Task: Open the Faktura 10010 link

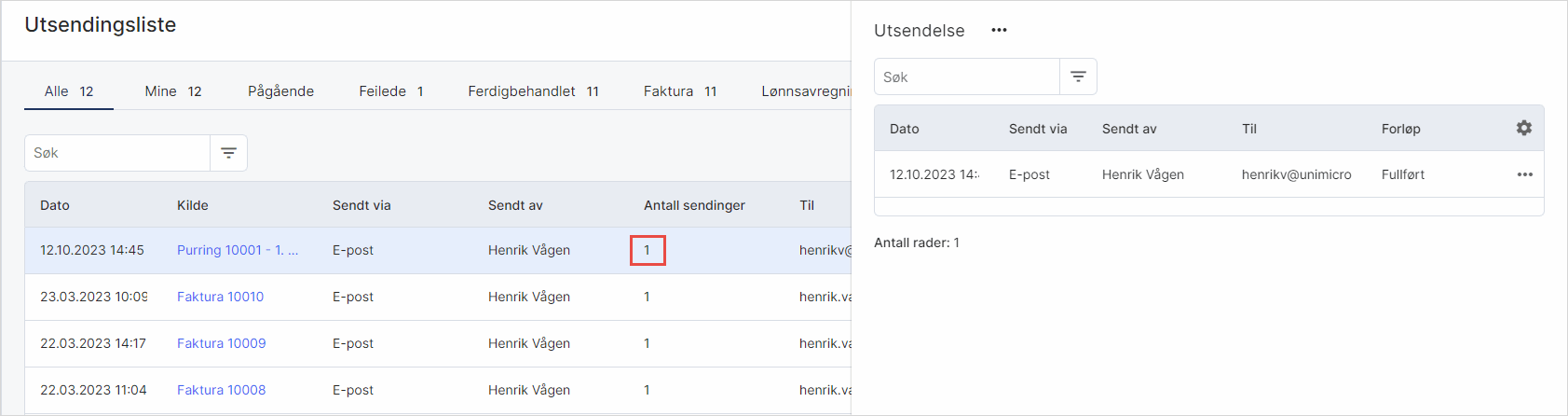Action: tap(220, 297)
